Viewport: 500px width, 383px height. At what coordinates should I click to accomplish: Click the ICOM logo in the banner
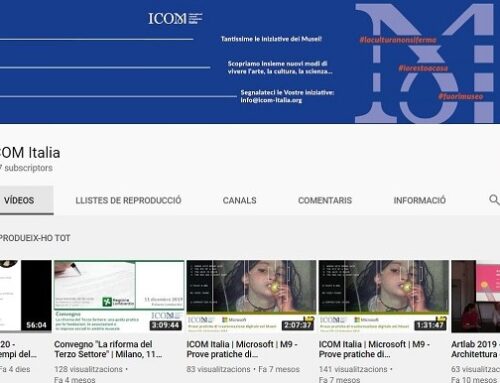(175, 18)
